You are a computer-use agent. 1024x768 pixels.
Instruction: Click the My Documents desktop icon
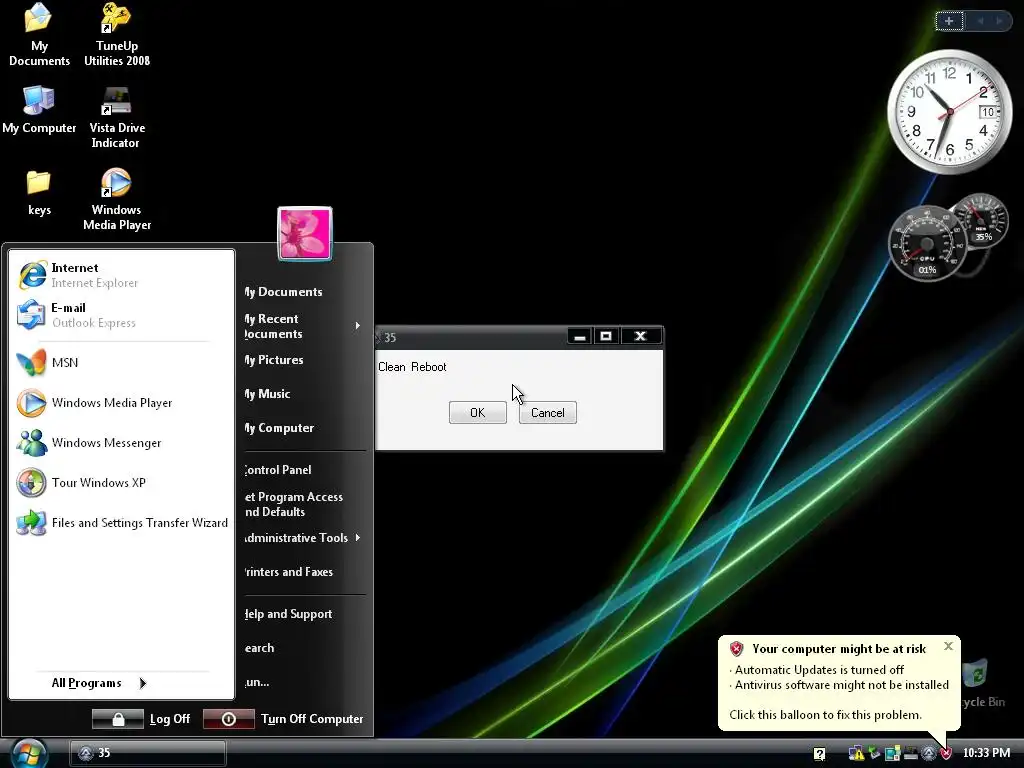(39, 34)
